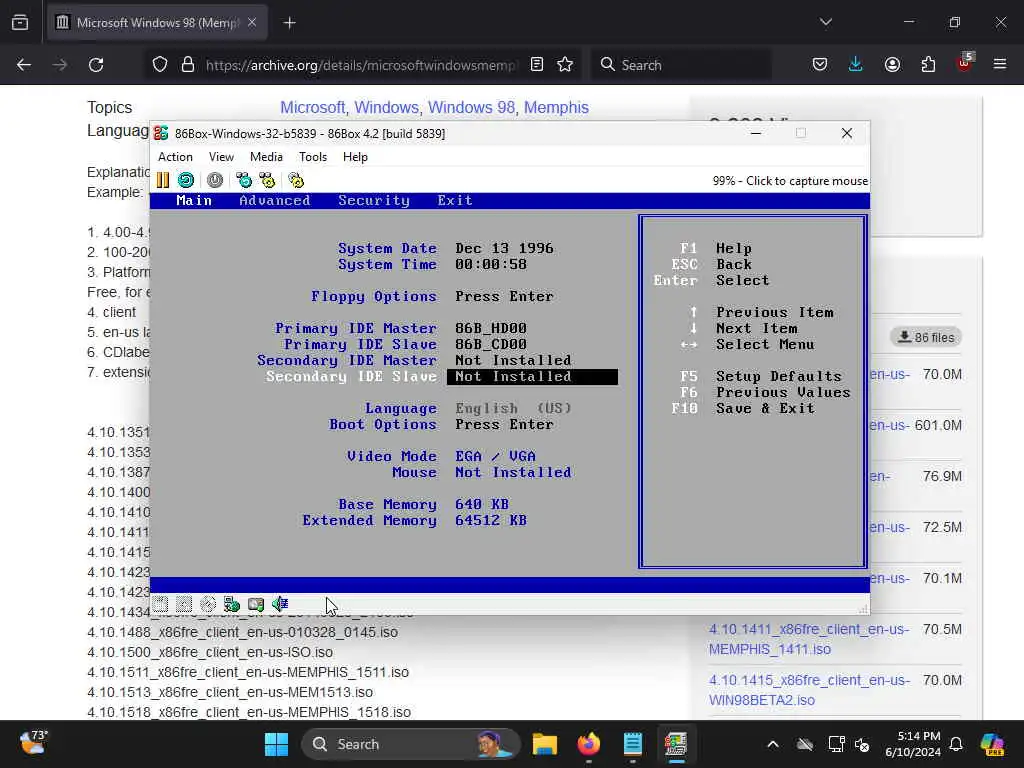Toggle reader view icon in address bar
Image resolution: width=1024 pixels, height=768 pixels.
click(537, 65)
